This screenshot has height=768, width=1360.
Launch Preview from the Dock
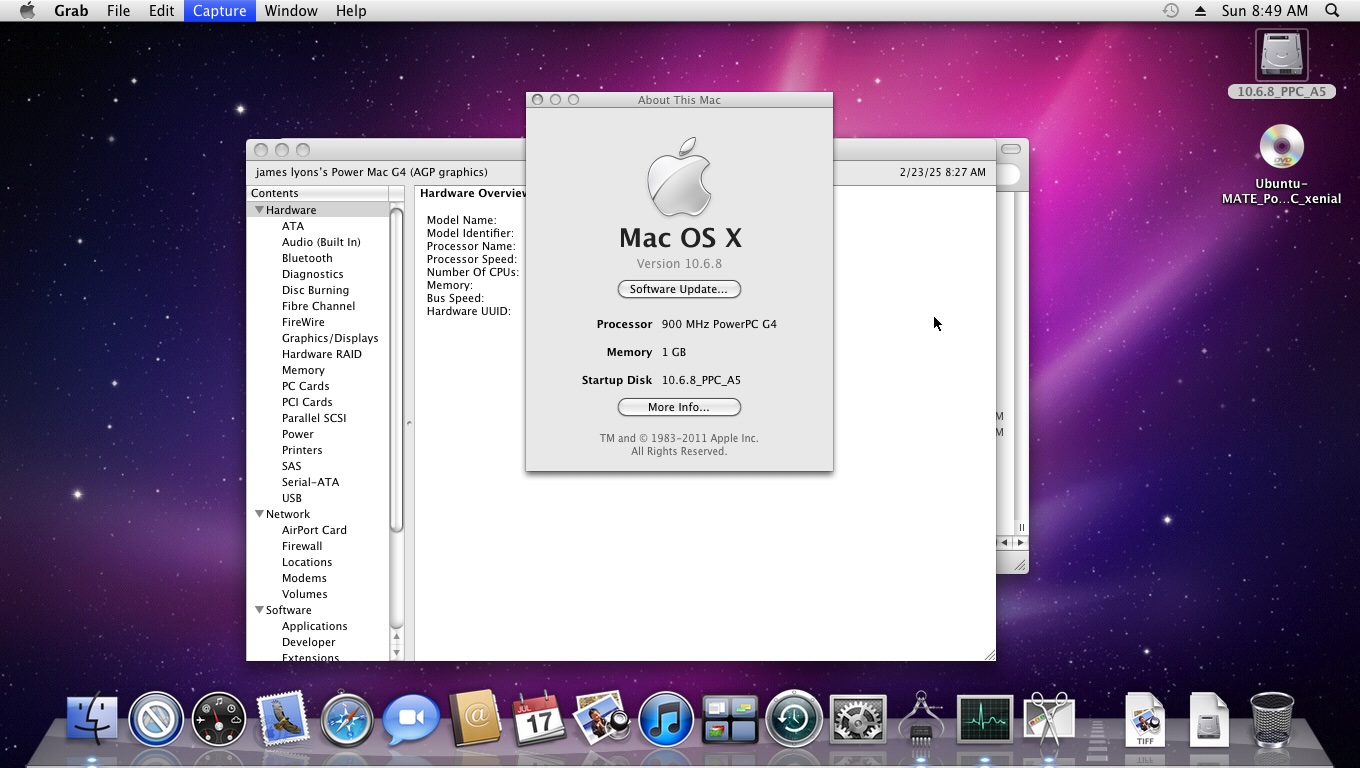pyautogui.click(x=602, y=720)
